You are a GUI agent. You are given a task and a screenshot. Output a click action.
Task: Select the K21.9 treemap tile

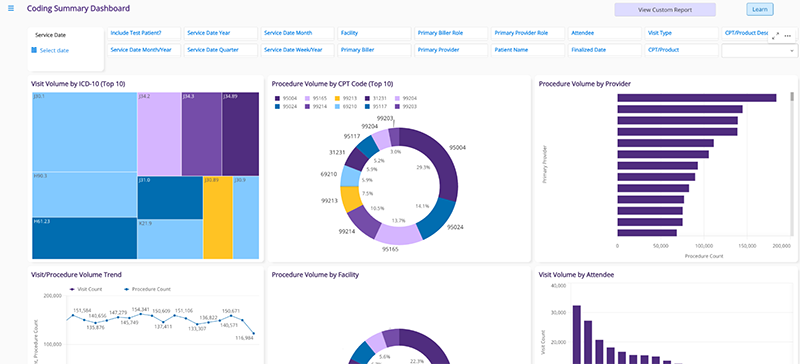pyautogui.click(x=170, y=239)
